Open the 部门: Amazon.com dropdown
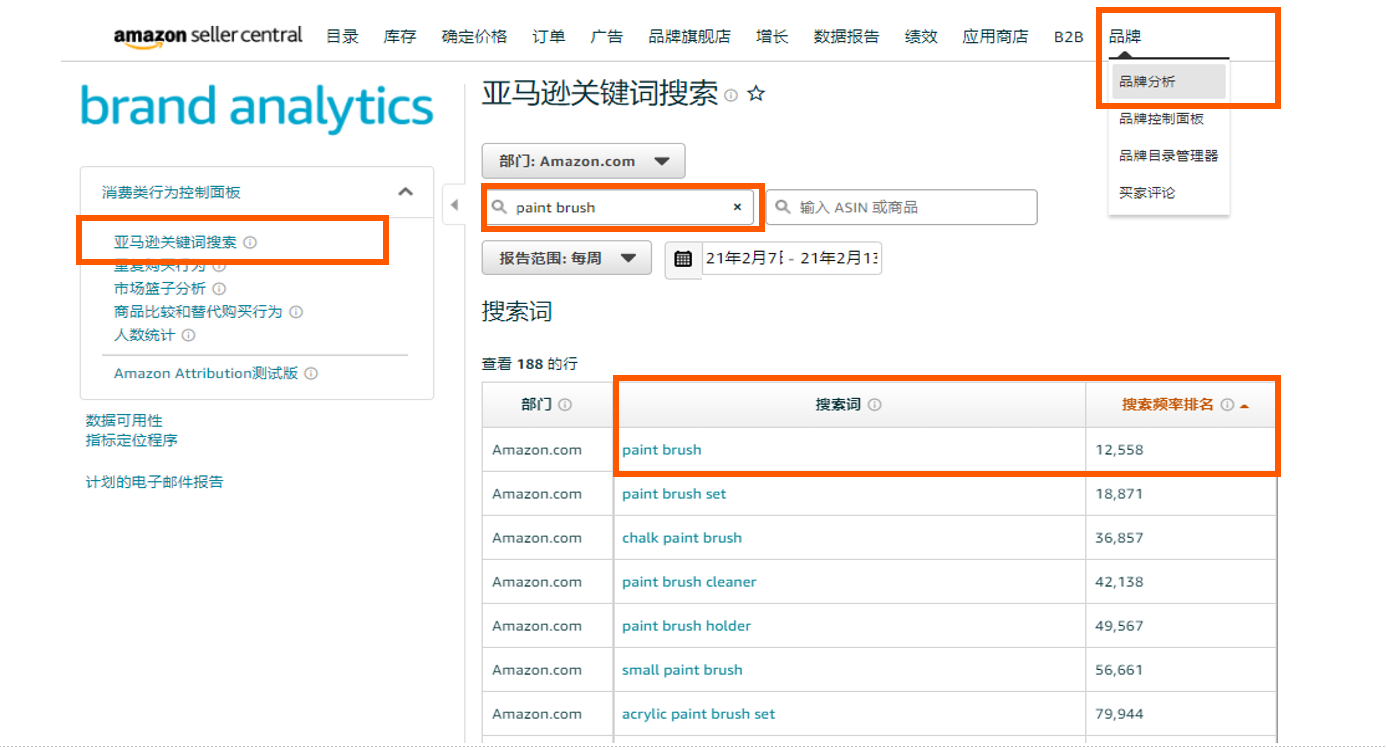This screenshot has width=1386, height=750. click(x=583, y=161)
